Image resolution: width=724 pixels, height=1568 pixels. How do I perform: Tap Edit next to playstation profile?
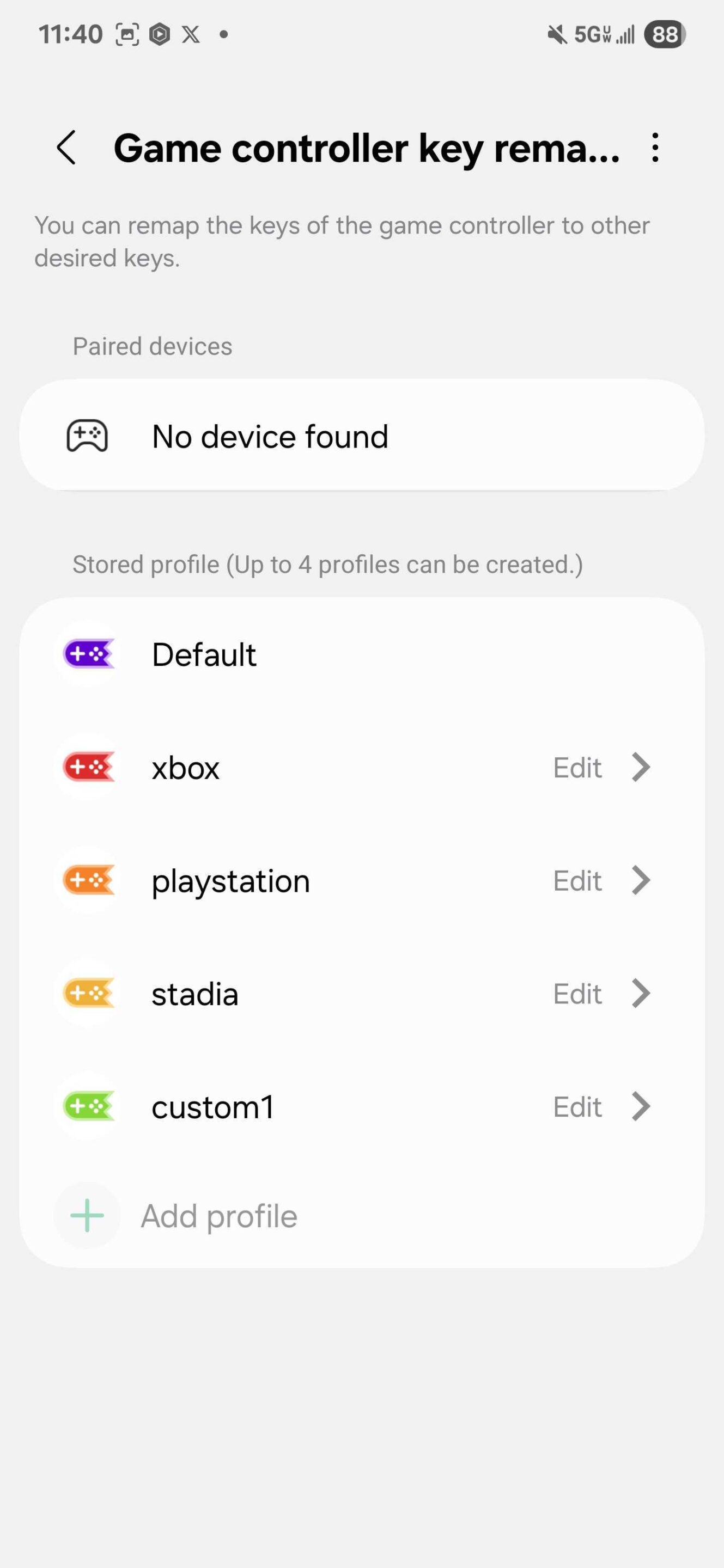point(577,880)
